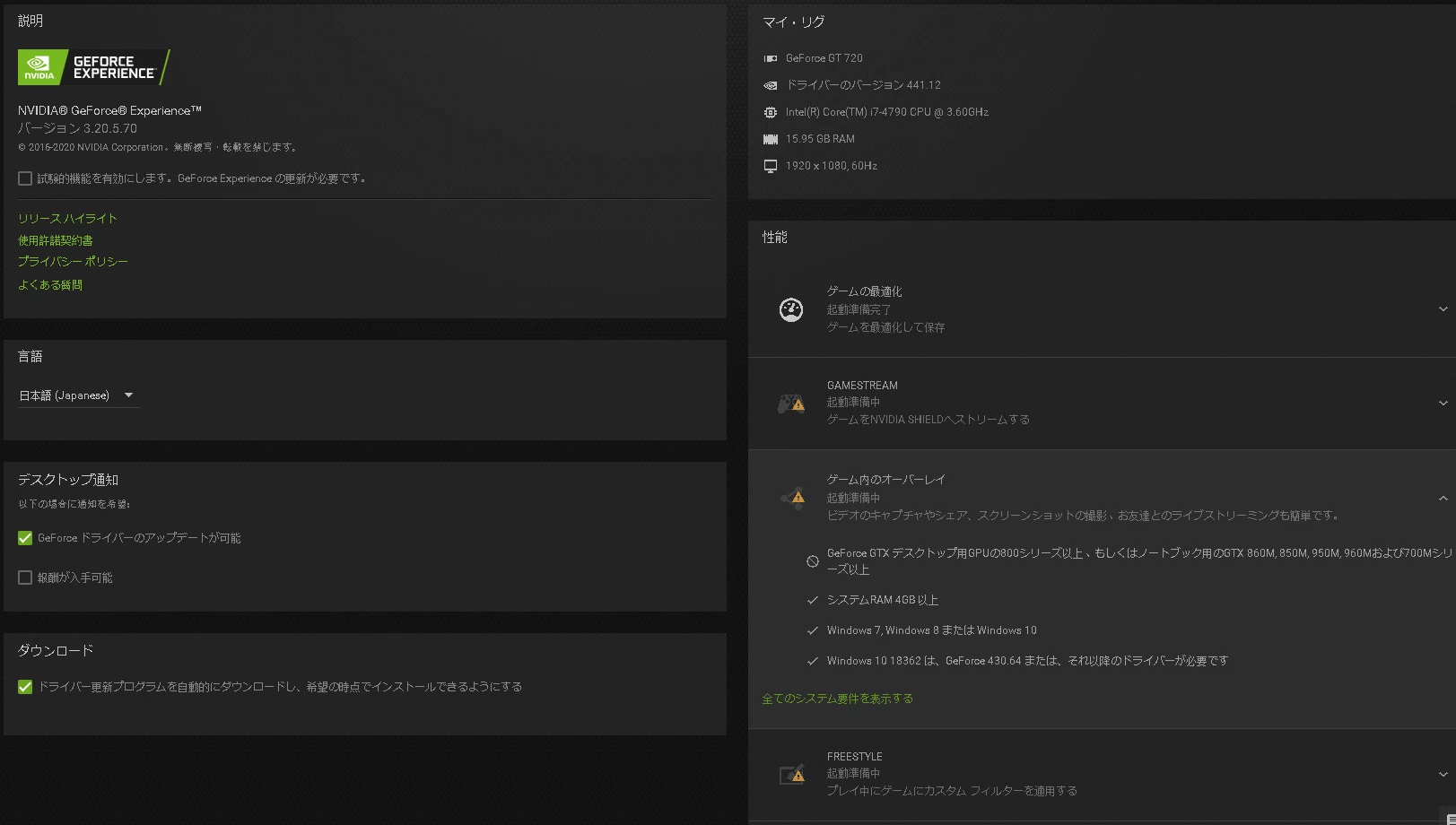
Task: Click the GeForce GT 720 text
Action: (824, 58)
